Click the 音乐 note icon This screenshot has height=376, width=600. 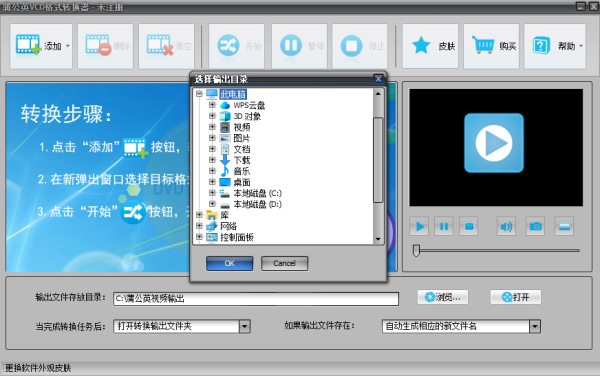225,171
